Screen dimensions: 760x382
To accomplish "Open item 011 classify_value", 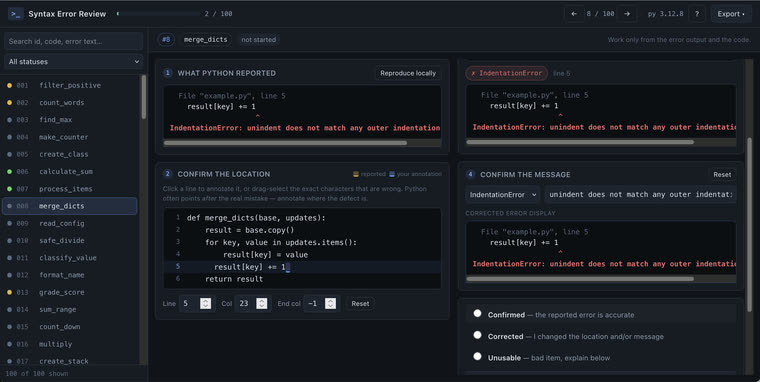I will pyautogui.click(x=70, y=258).
